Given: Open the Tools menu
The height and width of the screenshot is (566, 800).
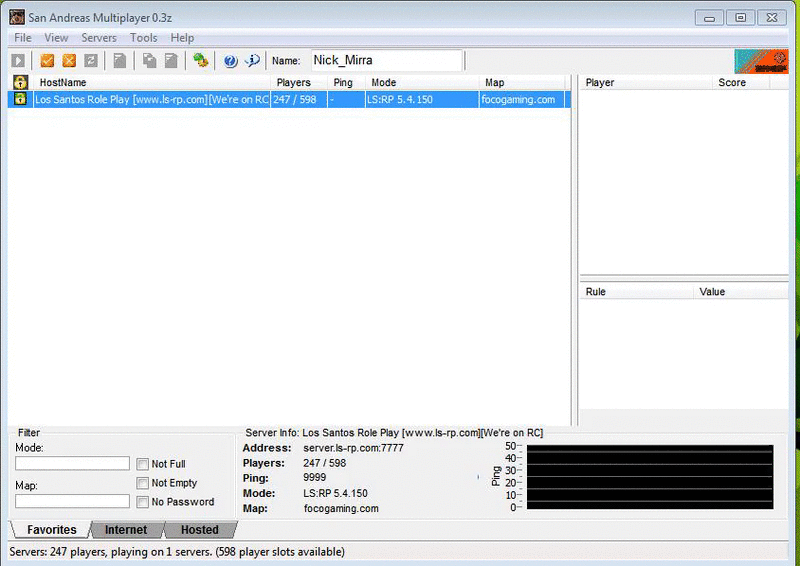Looking at the screenshot, I should (143, 38).
